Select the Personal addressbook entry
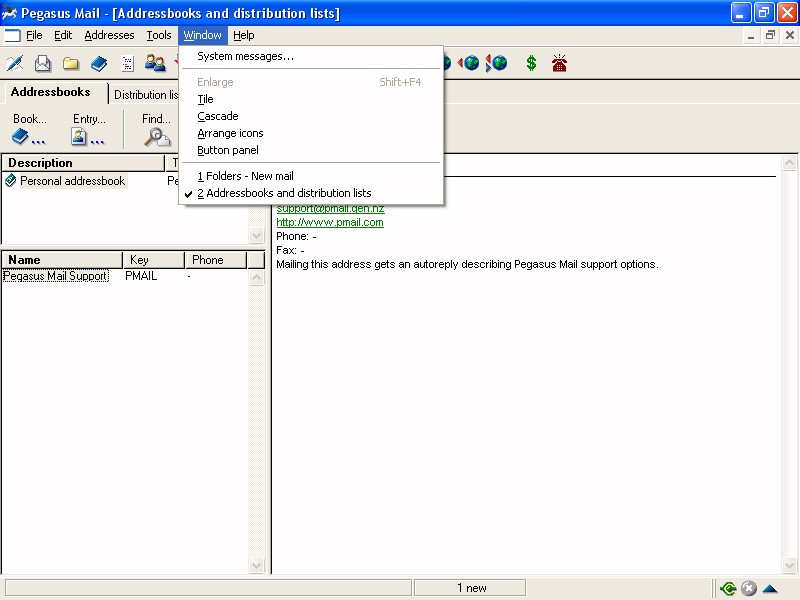 (x=72, y=181)
